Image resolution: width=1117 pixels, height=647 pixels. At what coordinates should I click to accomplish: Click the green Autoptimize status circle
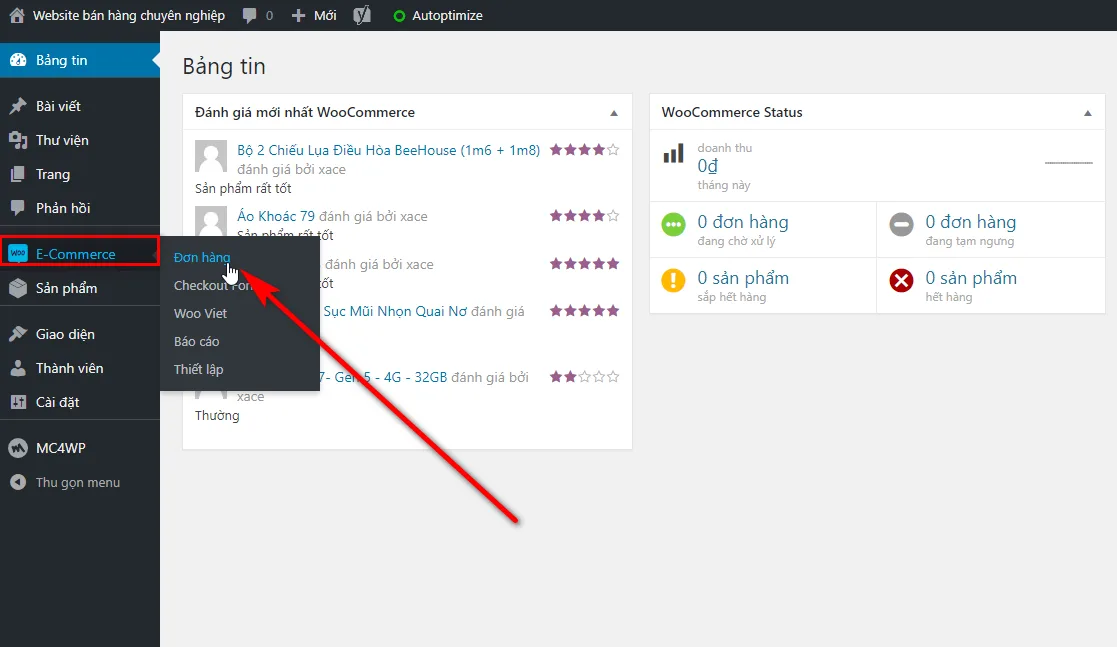[x=399, y=16]
